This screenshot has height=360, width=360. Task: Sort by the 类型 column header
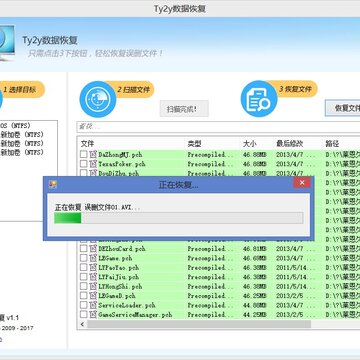point(195,144)
